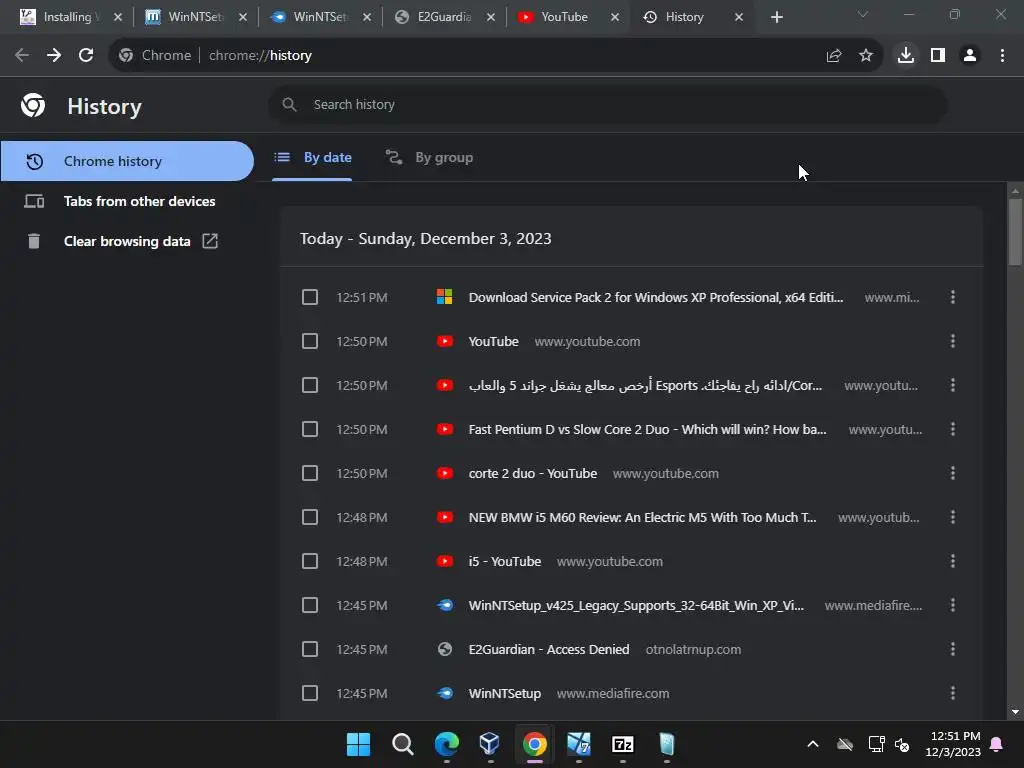
Task: Open Chrome's three-dot main menu
Action: 1002,56
